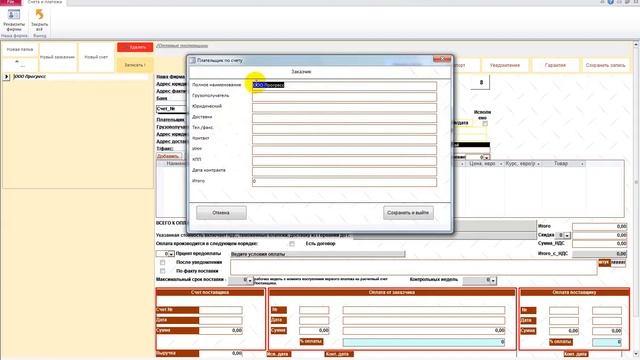Click the Закрыть всё ribbon icon

tap(40, 20)
